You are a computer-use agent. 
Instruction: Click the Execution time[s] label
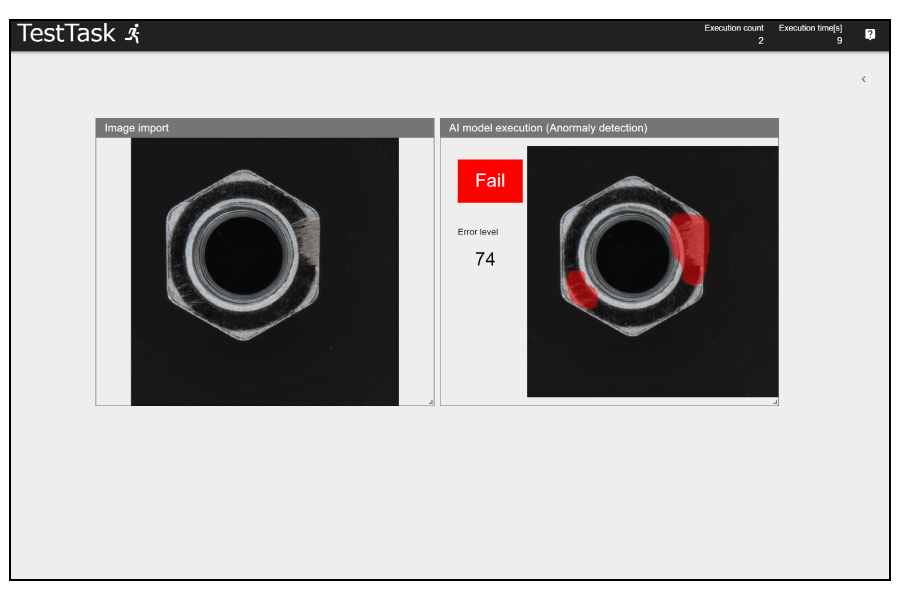click(810, 28)
